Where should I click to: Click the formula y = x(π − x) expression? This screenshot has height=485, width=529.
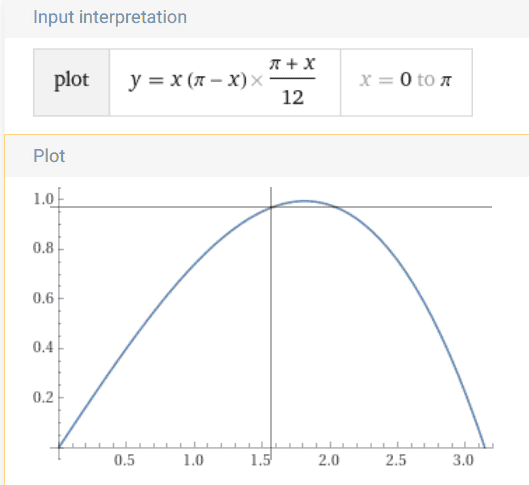coord(188,81)
